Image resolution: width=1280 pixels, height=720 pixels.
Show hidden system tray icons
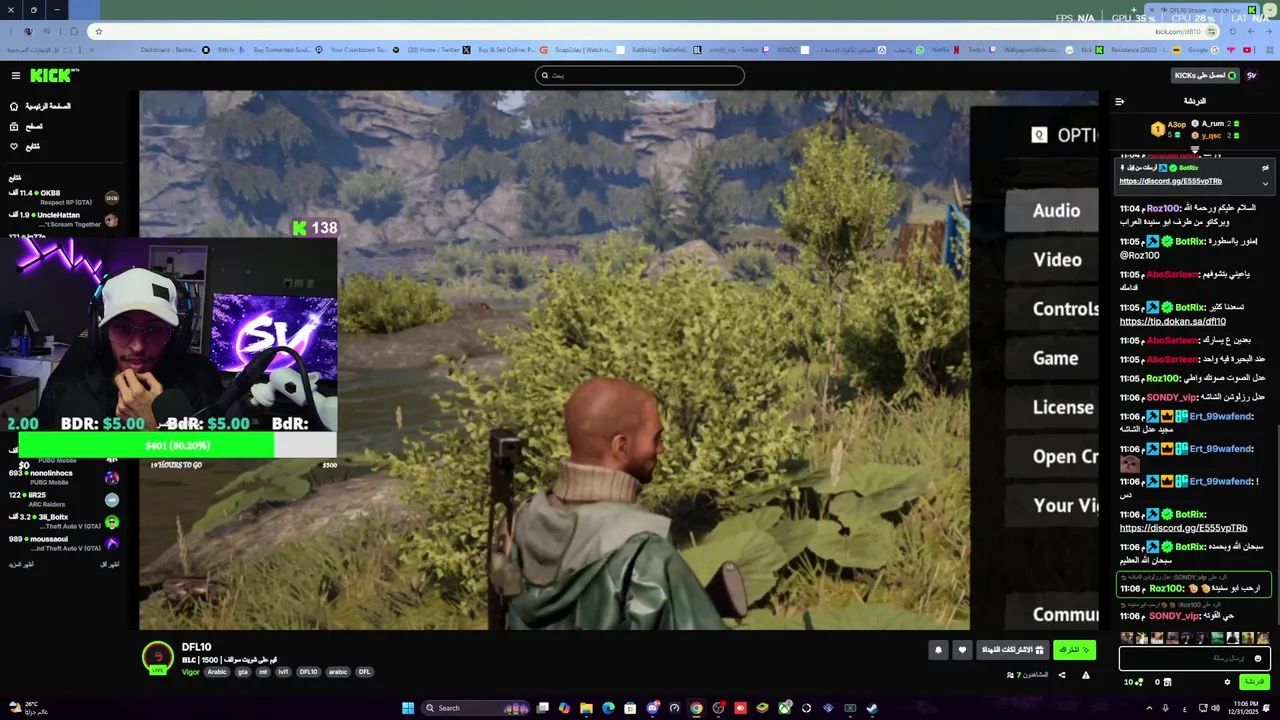pyautogui.click(x=1149, y=708)
